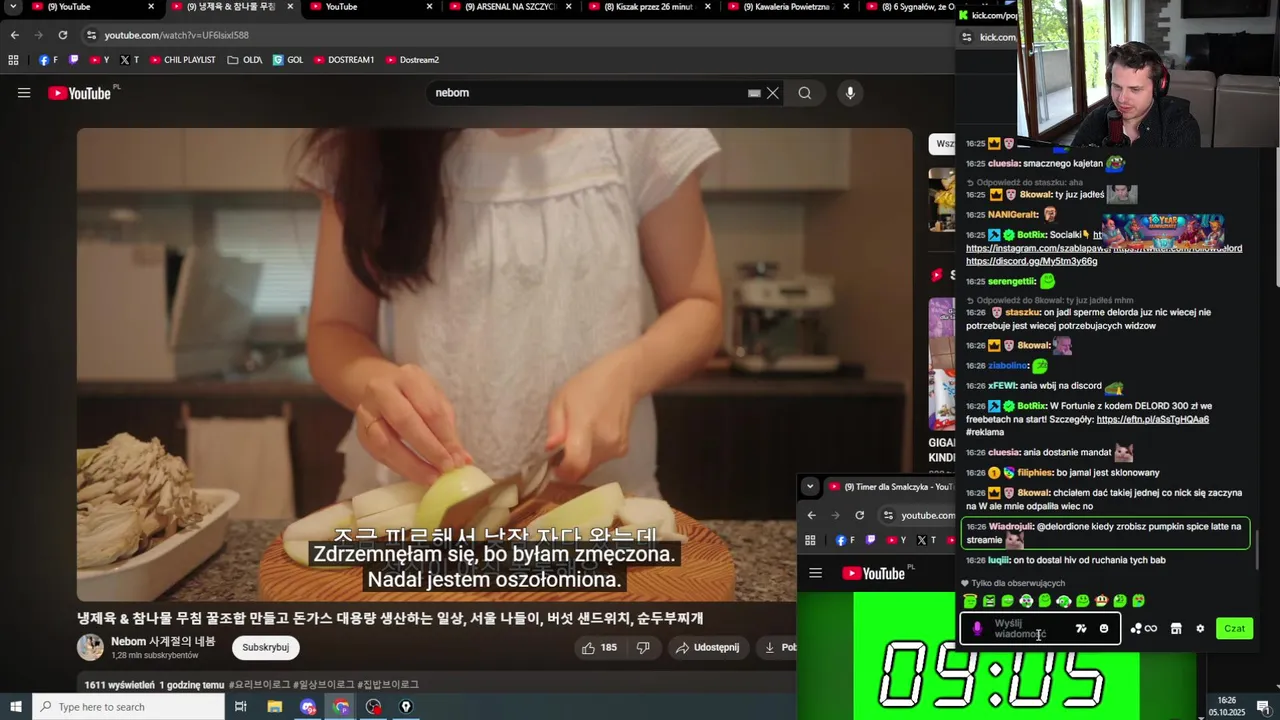This screenshot has height=720, width=1280.
Task: Click the Nebom channel name under the video
Action: [163, 641]
